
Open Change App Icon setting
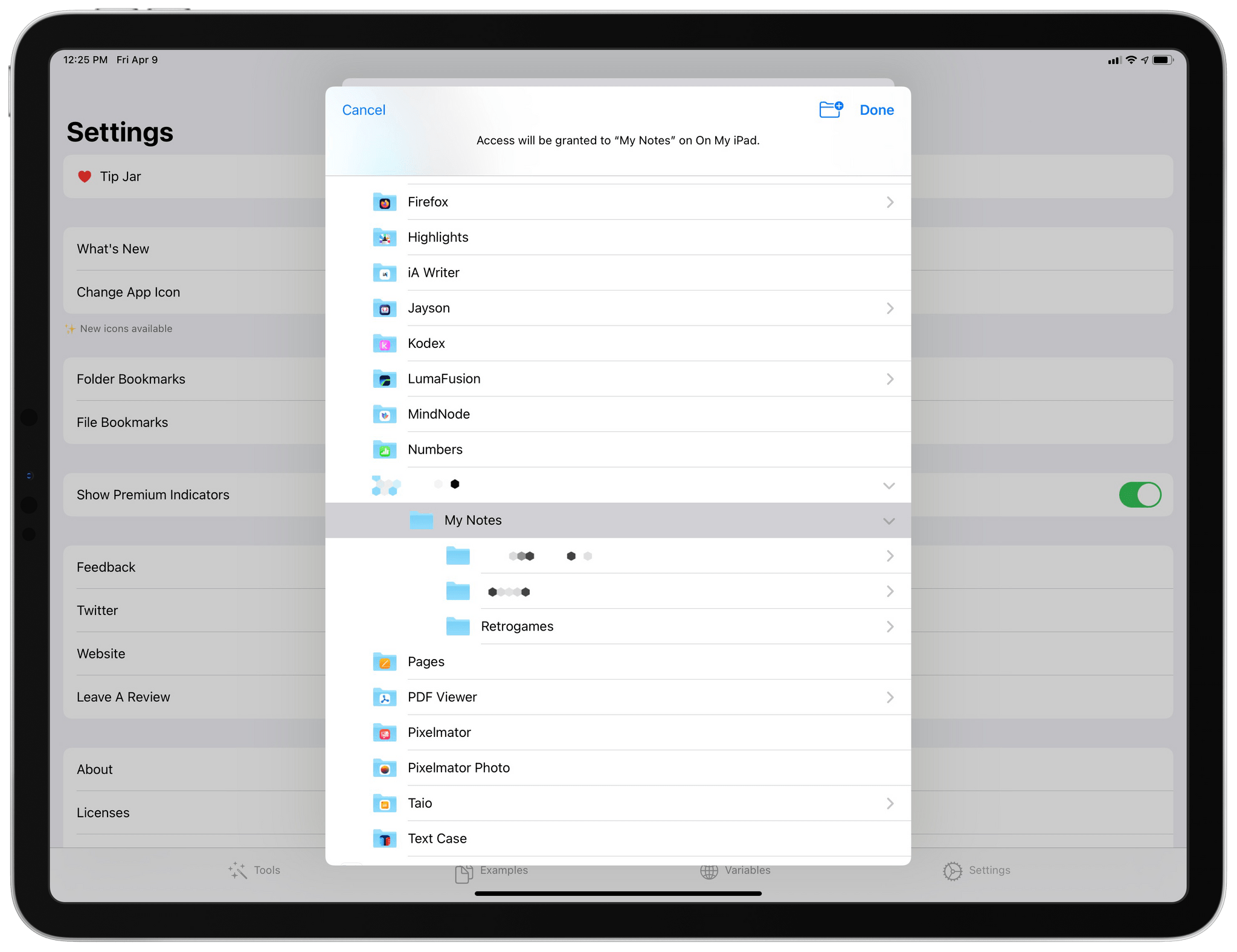coord(194,292)
